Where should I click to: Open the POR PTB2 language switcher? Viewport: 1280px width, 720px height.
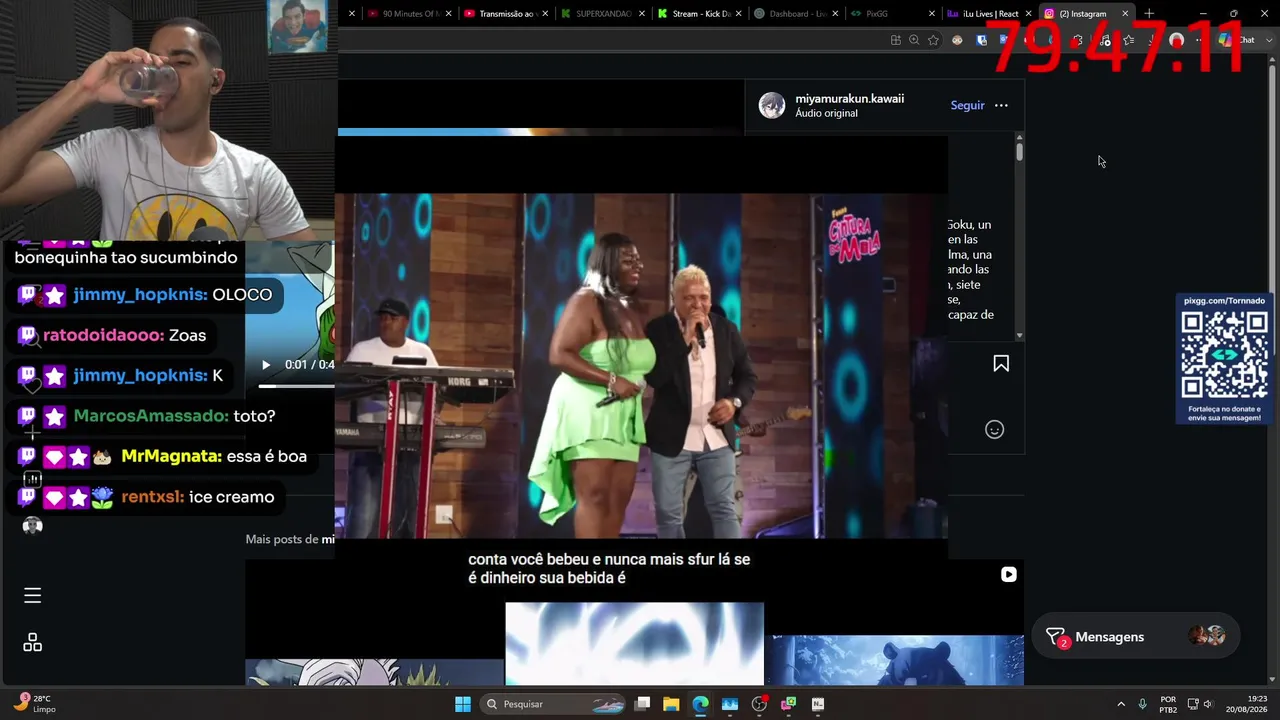tap(1168, 704)
